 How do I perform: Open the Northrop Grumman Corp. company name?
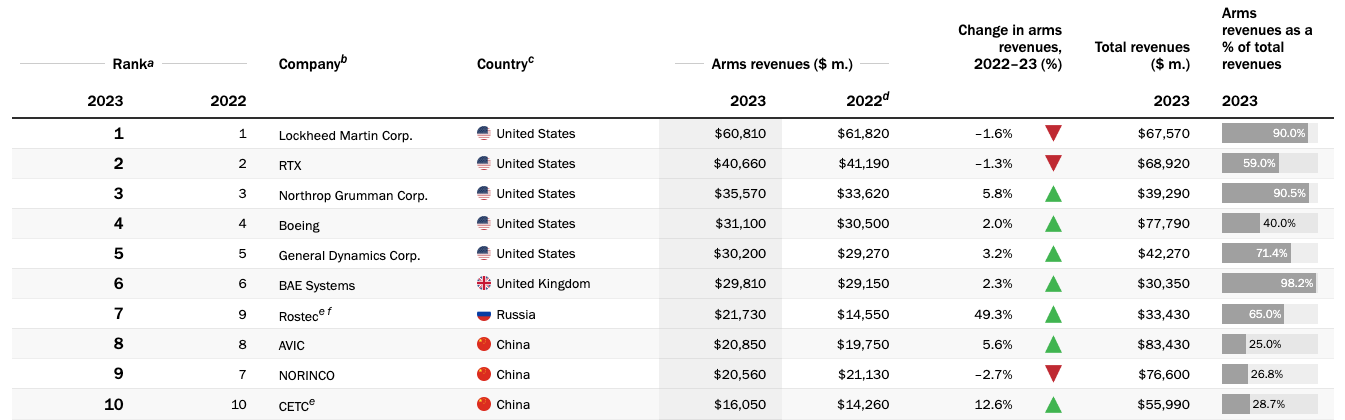pyautogui.click(x=353, y=195)
